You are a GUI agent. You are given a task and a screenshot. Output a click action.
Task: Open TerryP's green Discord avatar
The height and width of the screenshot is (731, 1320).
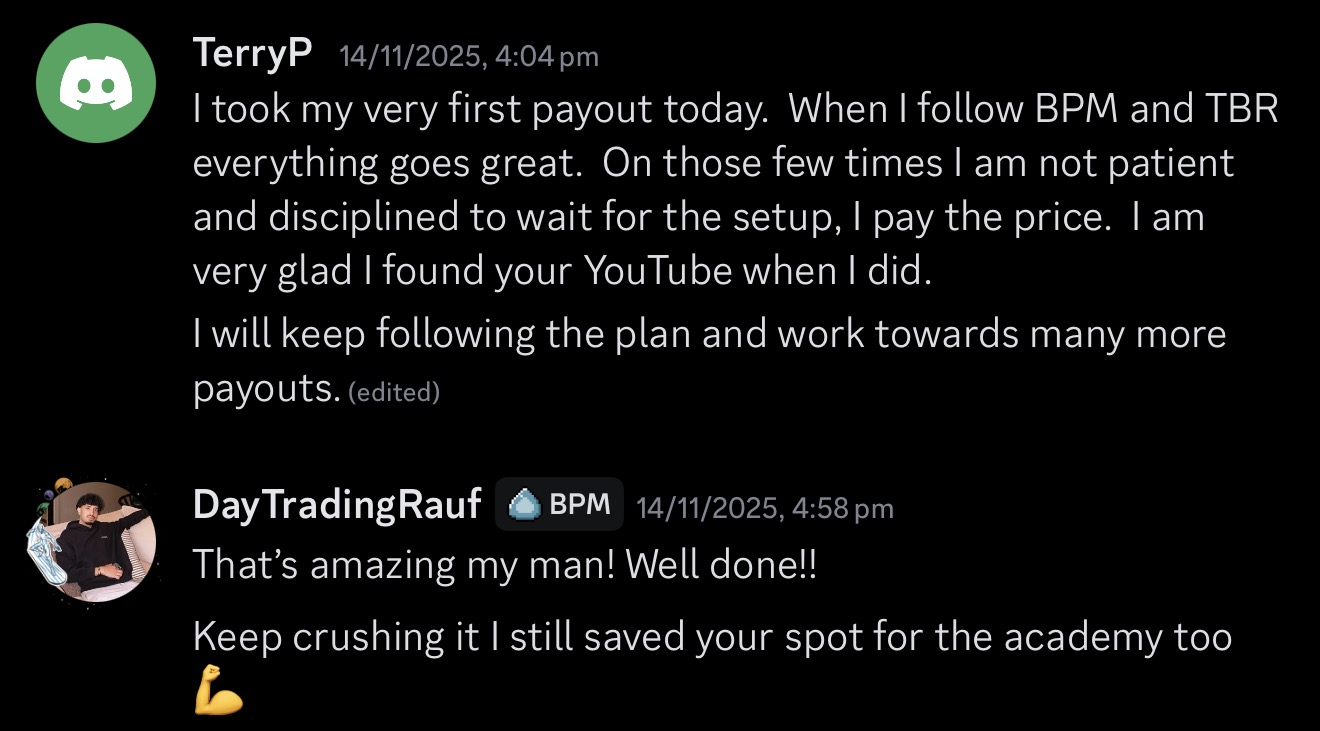click(x=96, y=83)
